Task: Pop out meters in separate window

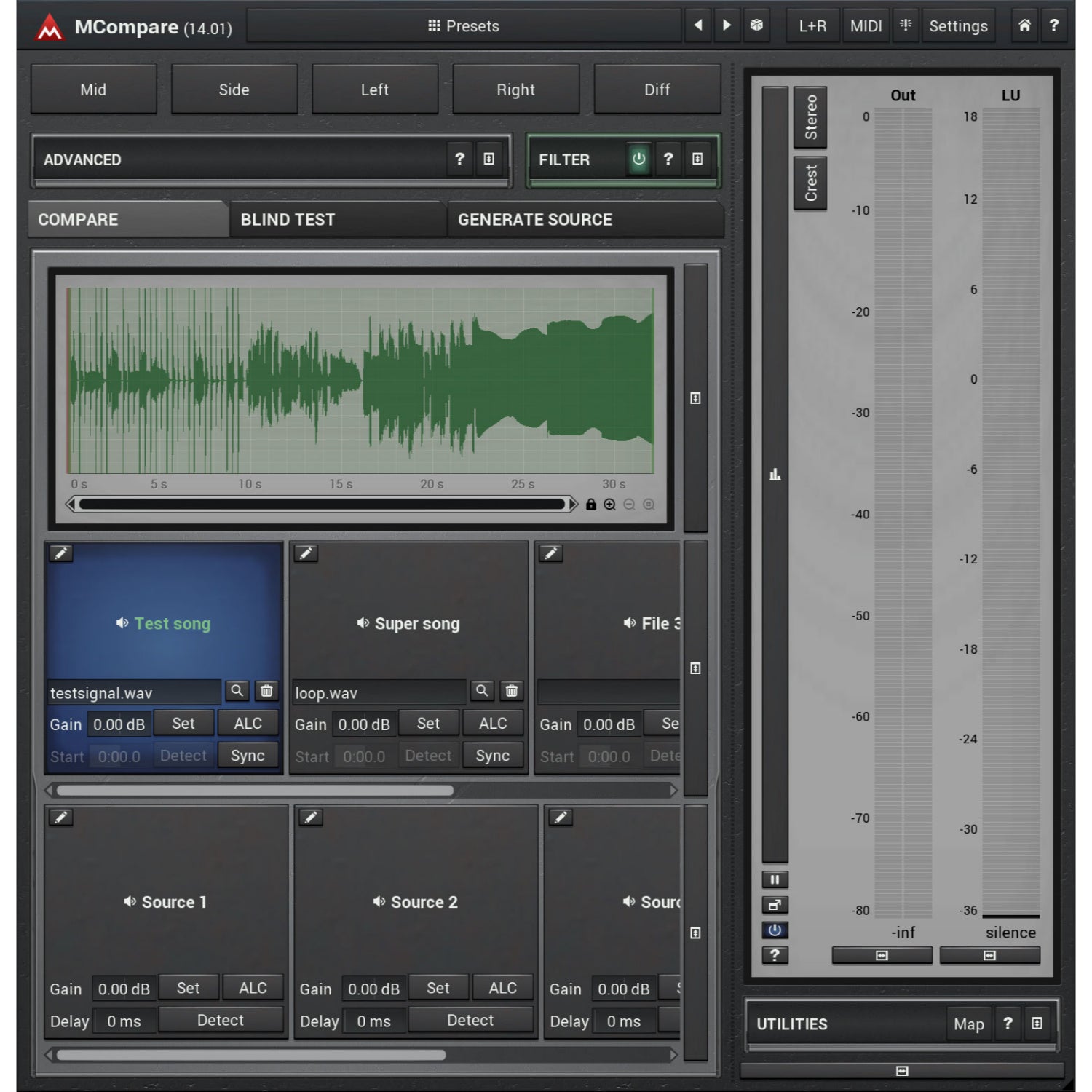Action: click(775, 905)
